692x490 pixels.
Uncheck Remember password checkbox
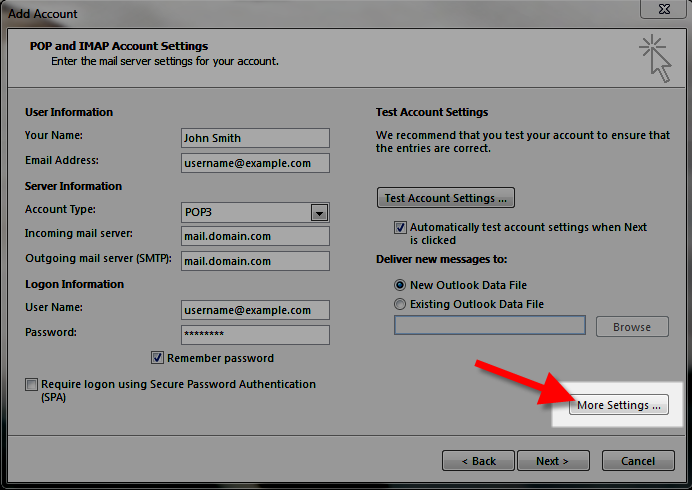click(x=157, y=358)
